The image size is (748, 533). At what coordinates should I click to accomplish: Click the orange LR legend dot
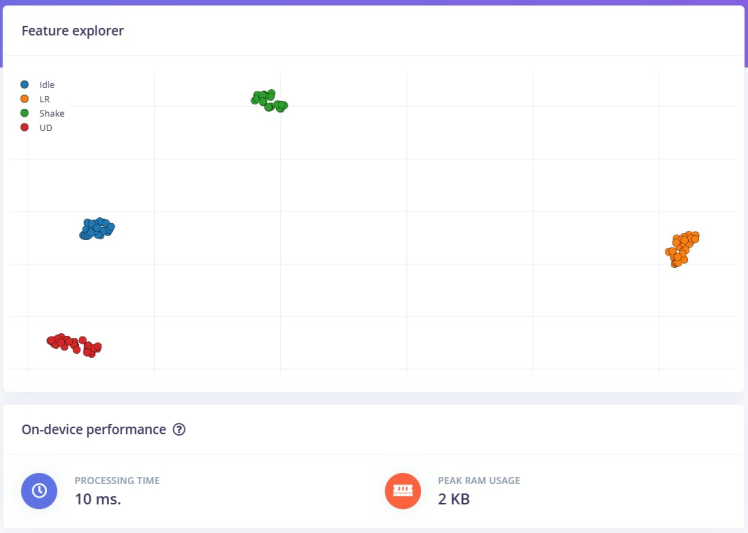point(24,99)
